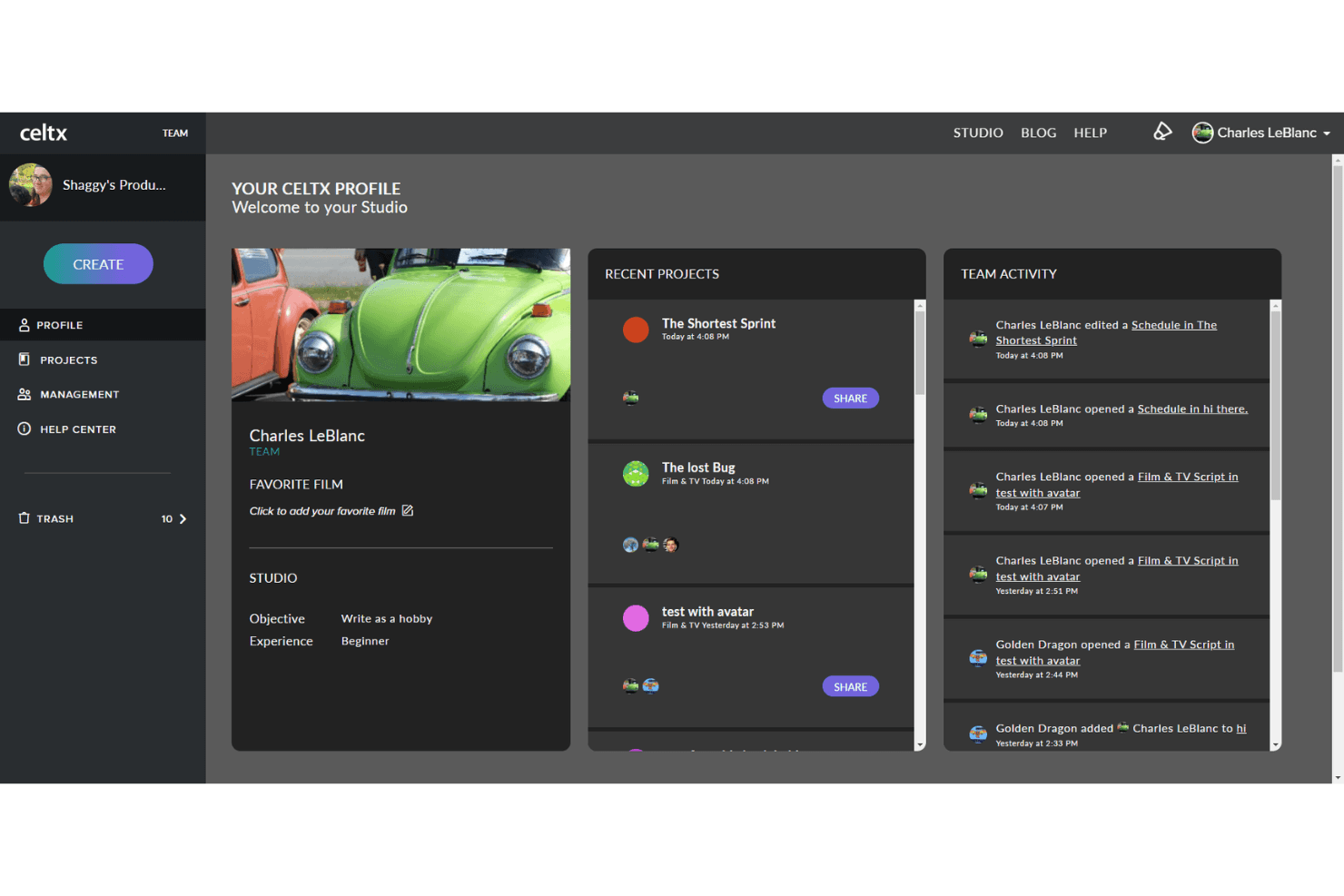
Task: Expand the TRASH chevron arrow
Action: point(183,519)
